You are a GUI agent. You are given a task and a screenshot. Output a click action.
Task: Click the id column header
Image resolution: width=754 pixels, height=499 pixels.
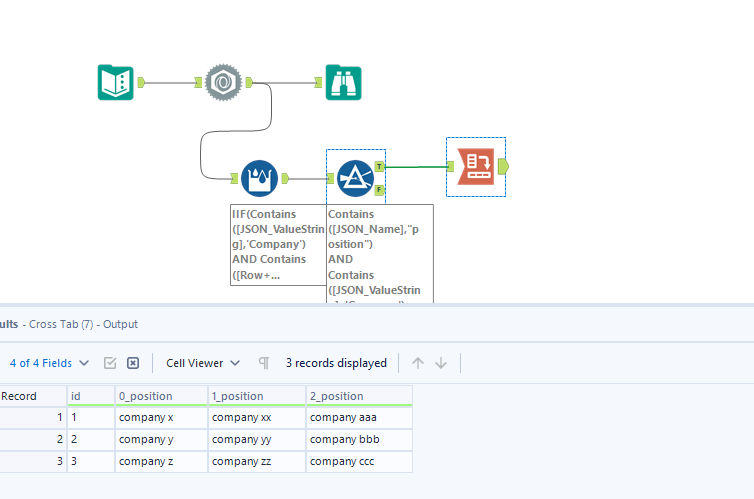(91, 396)
